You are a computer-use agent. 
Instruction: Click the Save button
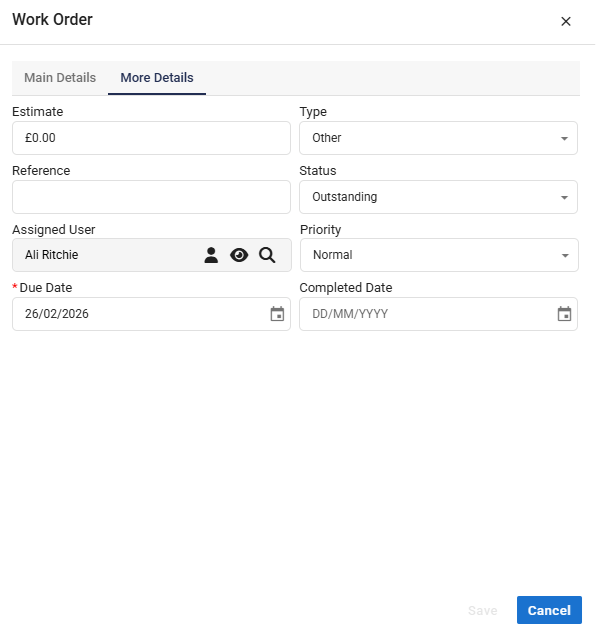click(483, 610)
